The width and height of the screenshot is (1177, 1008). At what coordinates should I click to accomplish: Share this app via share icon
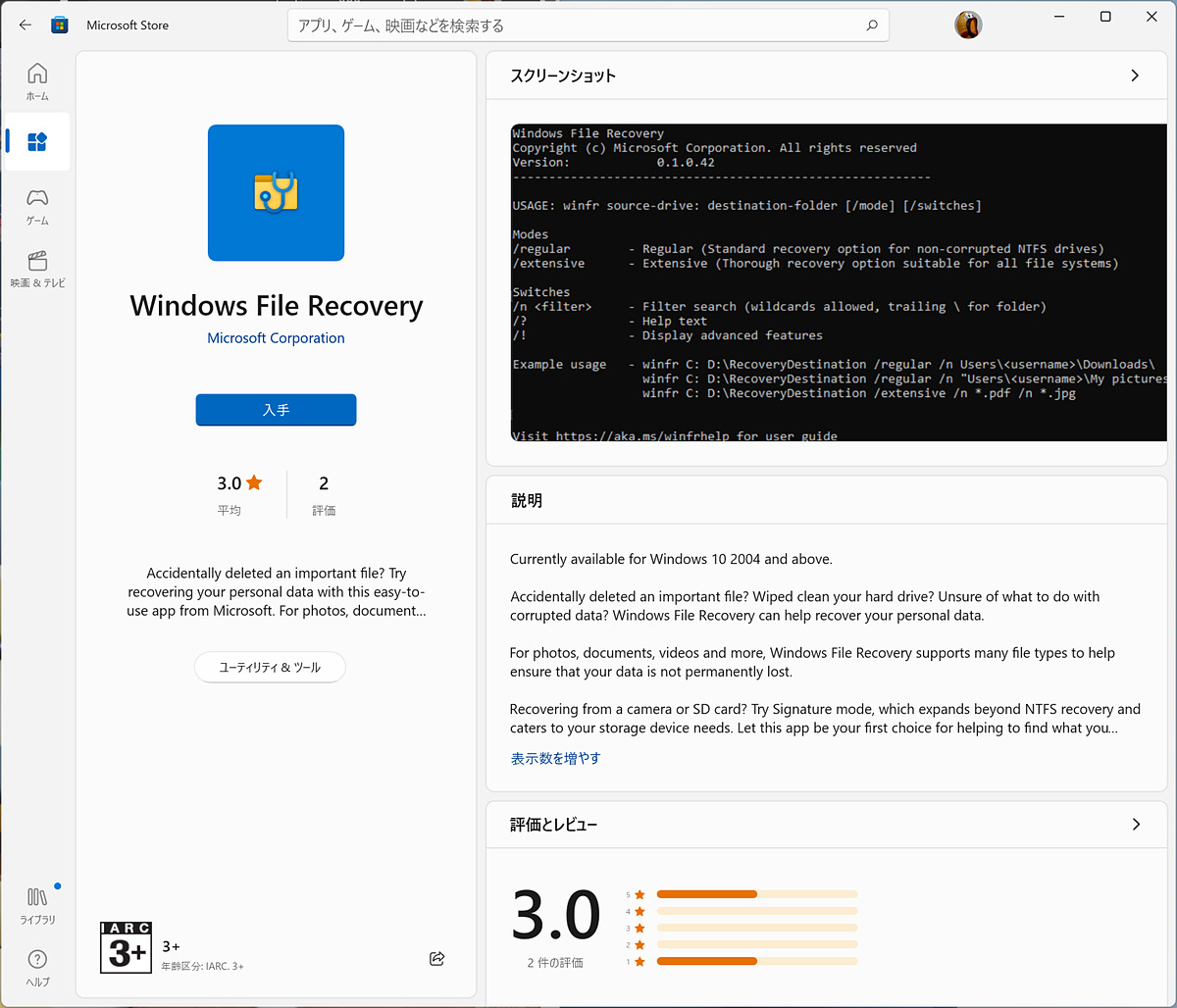[x=437, y=958]
